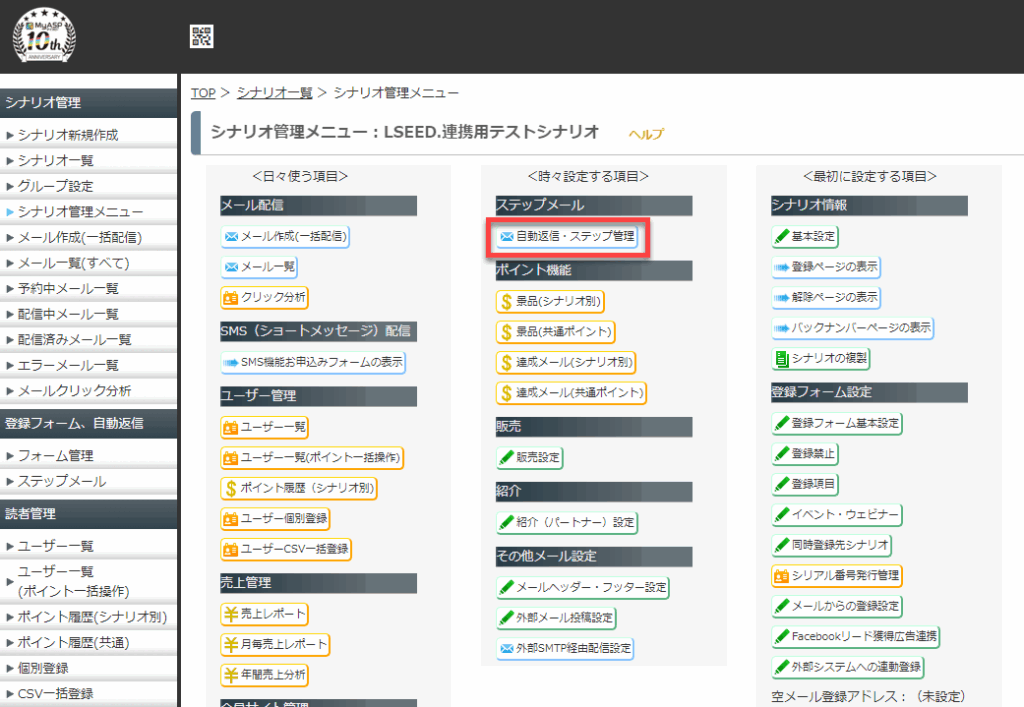Open 基本設定 pencil icon button
Screen dimensions: 1024x707
(805, 237)
